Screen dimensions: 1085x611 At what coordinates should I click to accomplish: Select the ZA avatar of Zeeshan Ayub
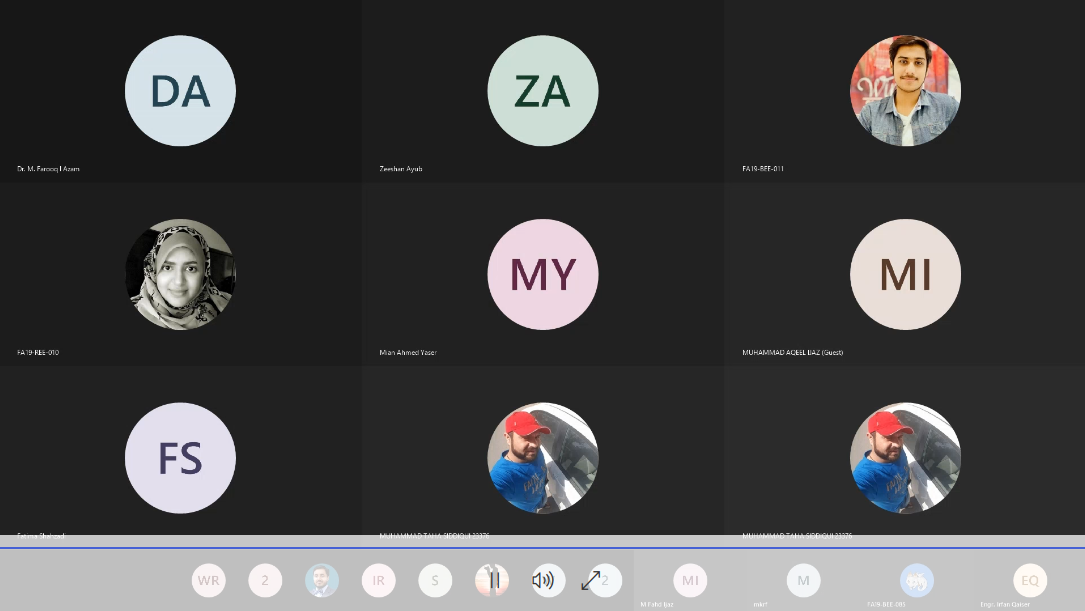[542, 91]
